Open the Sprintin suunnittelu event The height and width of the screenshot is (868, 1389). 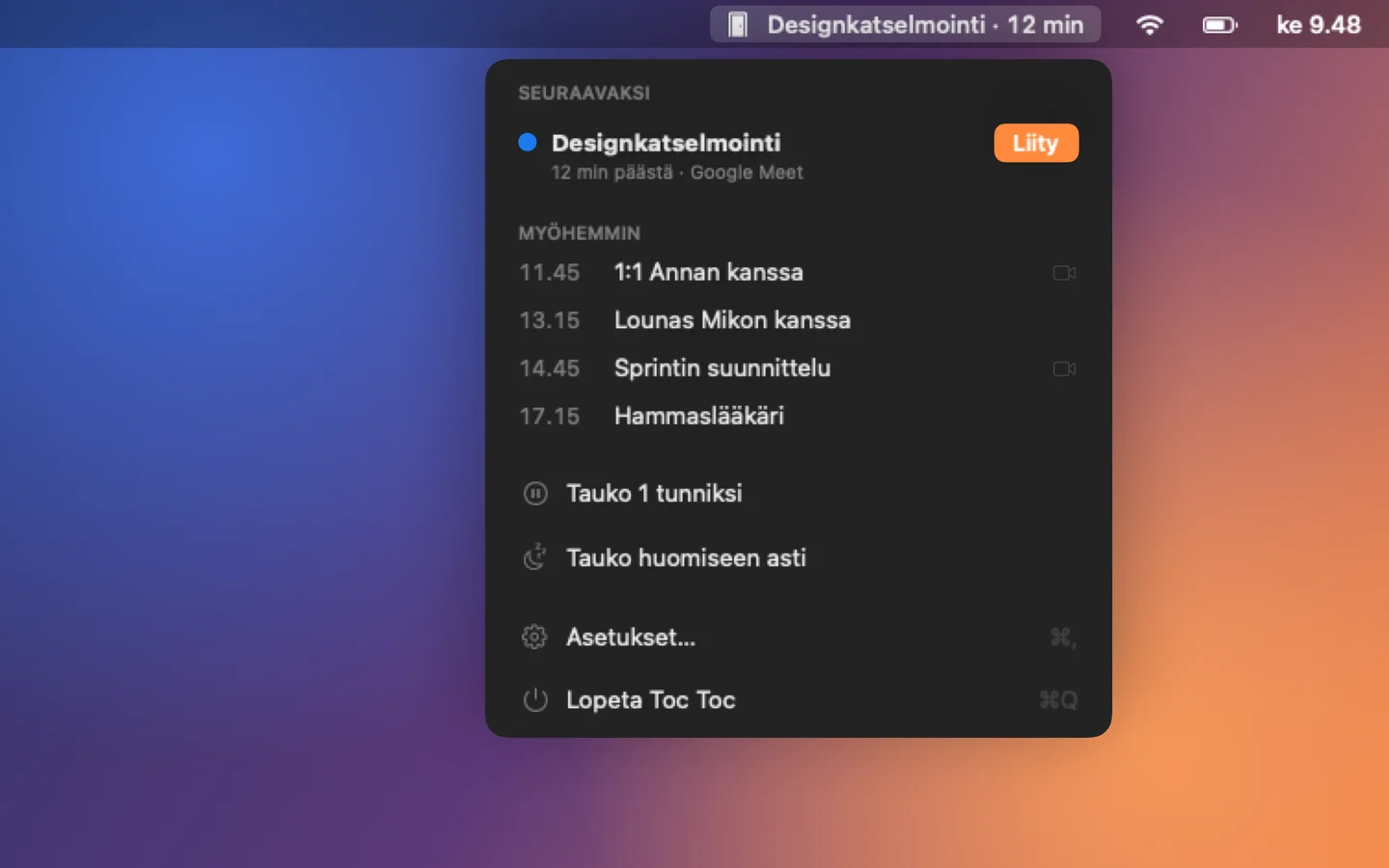tap(798, 368)
